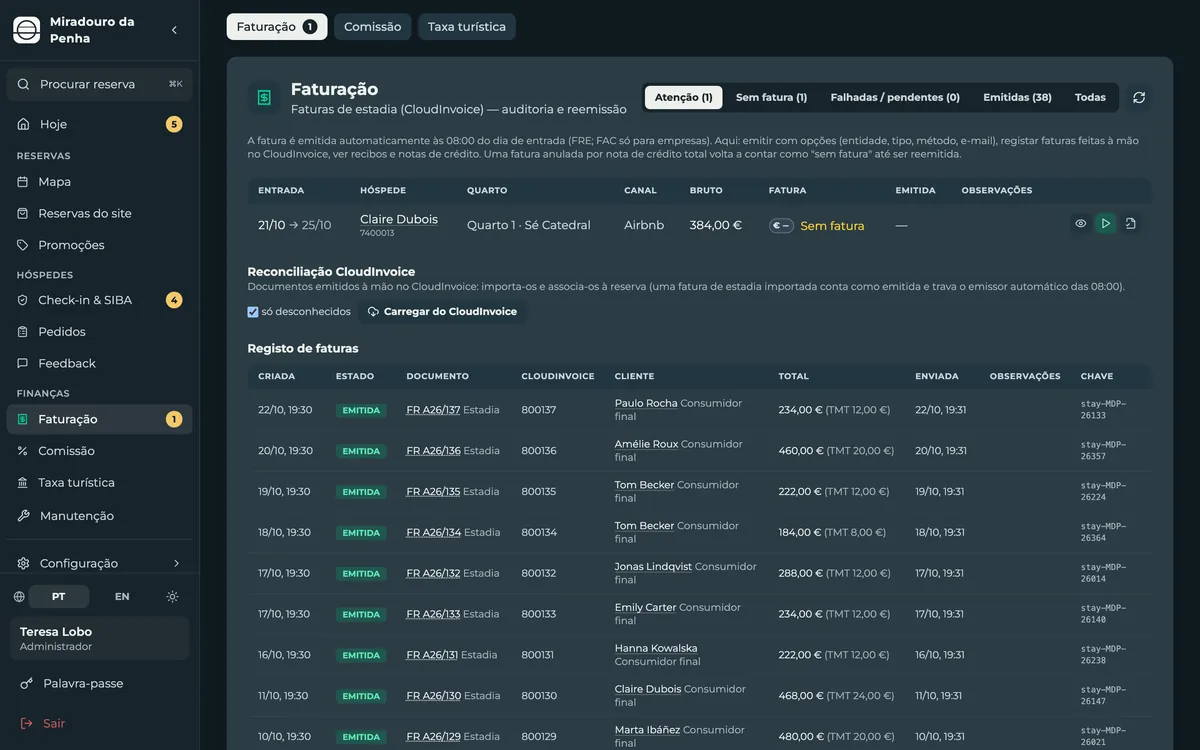Open client Jonas Lindqvist link
The image size is (1200, 750).
tap(653, 566)
